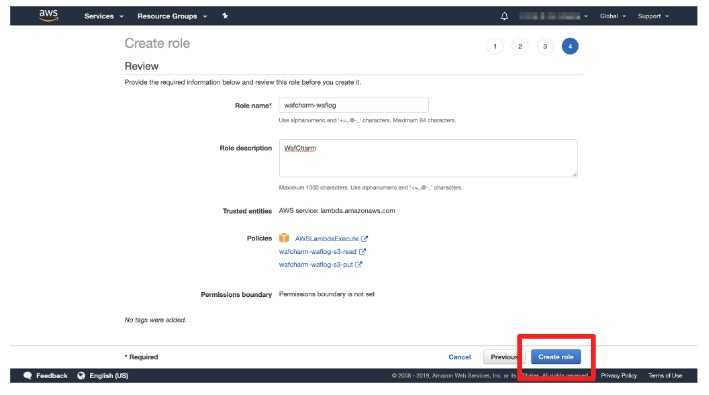Click the Create role page title
709x395 pixels.
(157, 43)
